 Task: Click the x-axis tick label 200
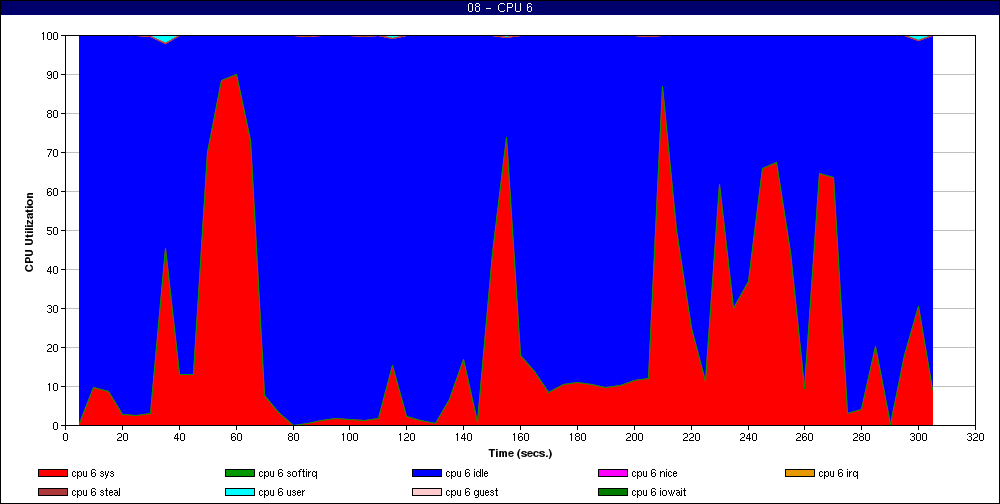pyautogui.click(x=634, y=437)
